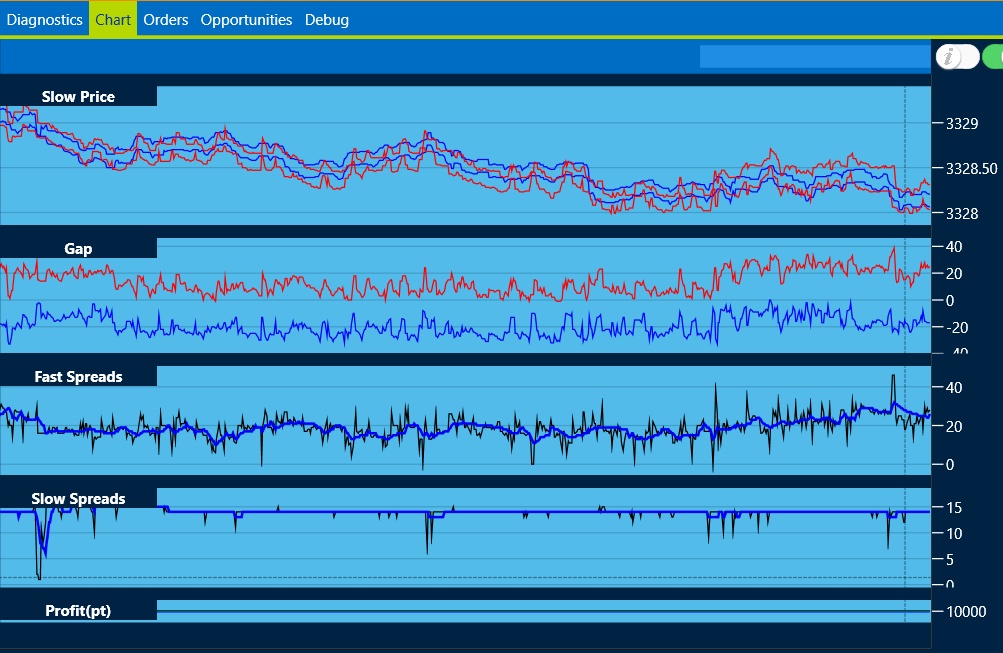The image size is (1003, 653).
Task: Click the Slow Spreads panel header
Action: tap(78, 499)
